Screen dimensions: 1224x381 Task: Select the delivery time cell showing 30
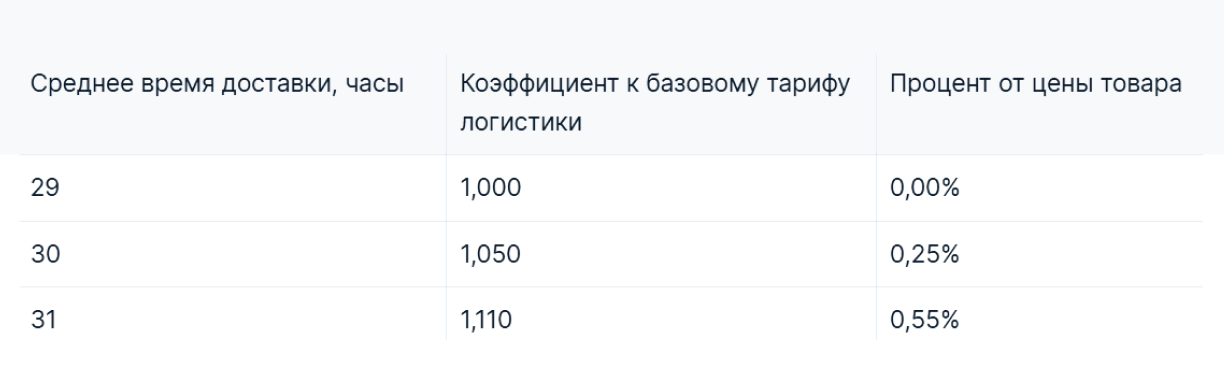click(233, 254)
